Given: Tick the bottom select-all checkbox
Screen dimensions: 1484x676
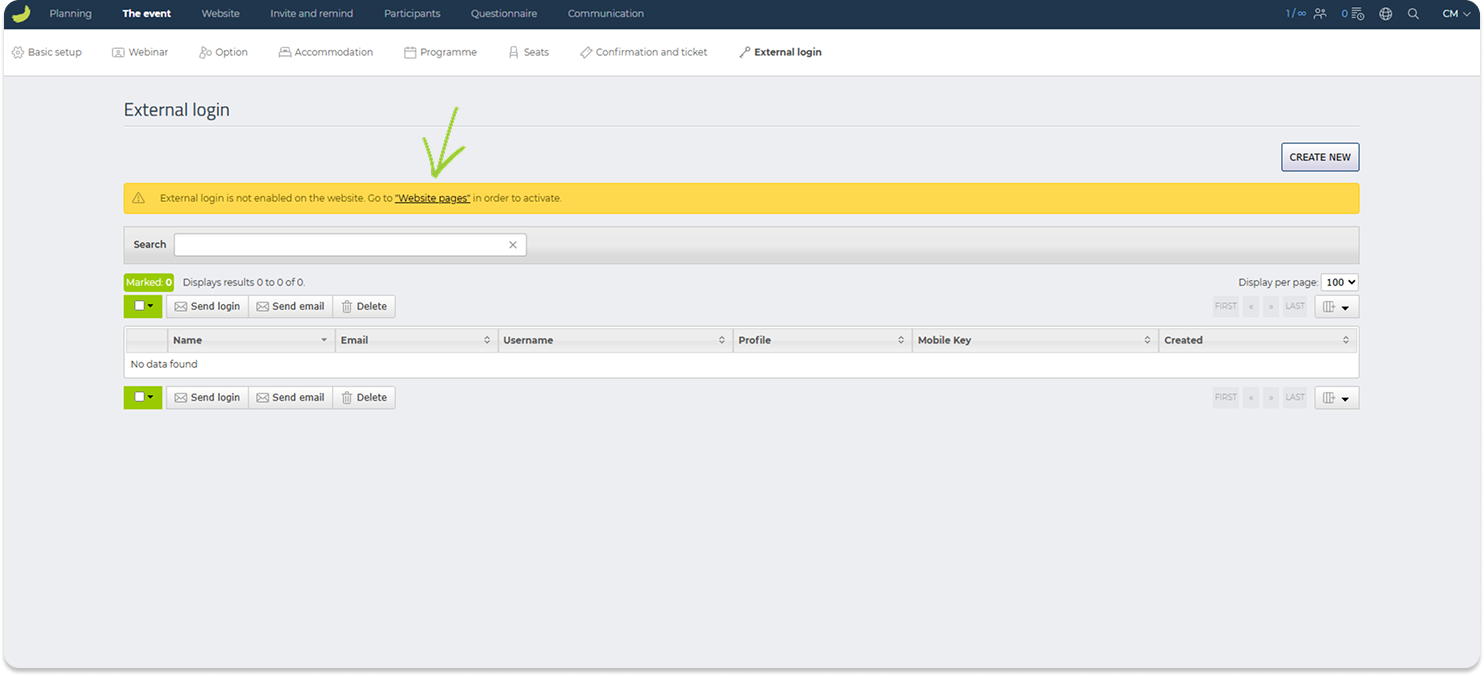Looking at the screenshot, I should [139, 398].
